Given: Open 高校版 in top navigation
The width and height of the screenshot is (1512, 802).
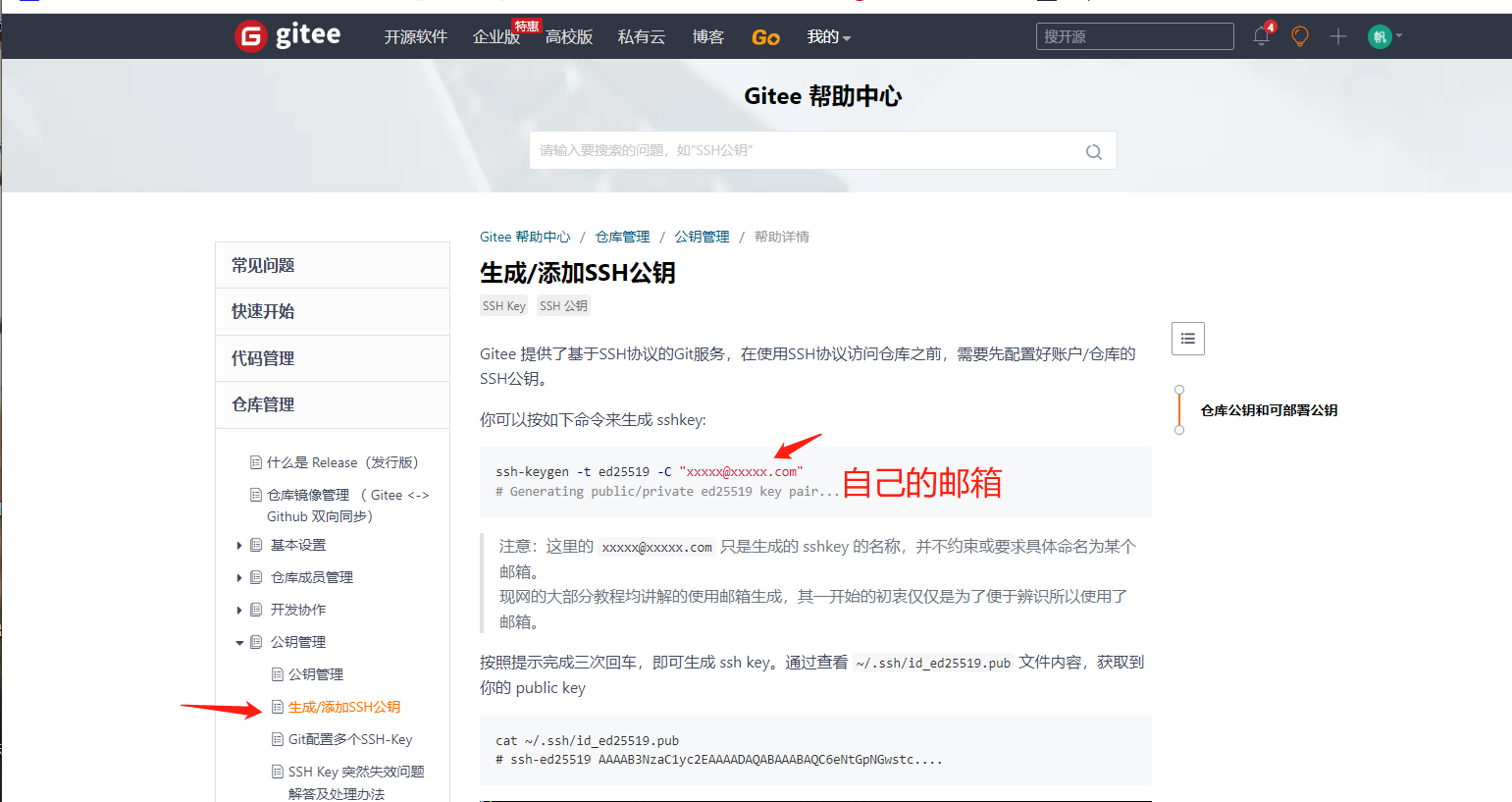Looking at the screenshot, I should [x=569, y=37].
